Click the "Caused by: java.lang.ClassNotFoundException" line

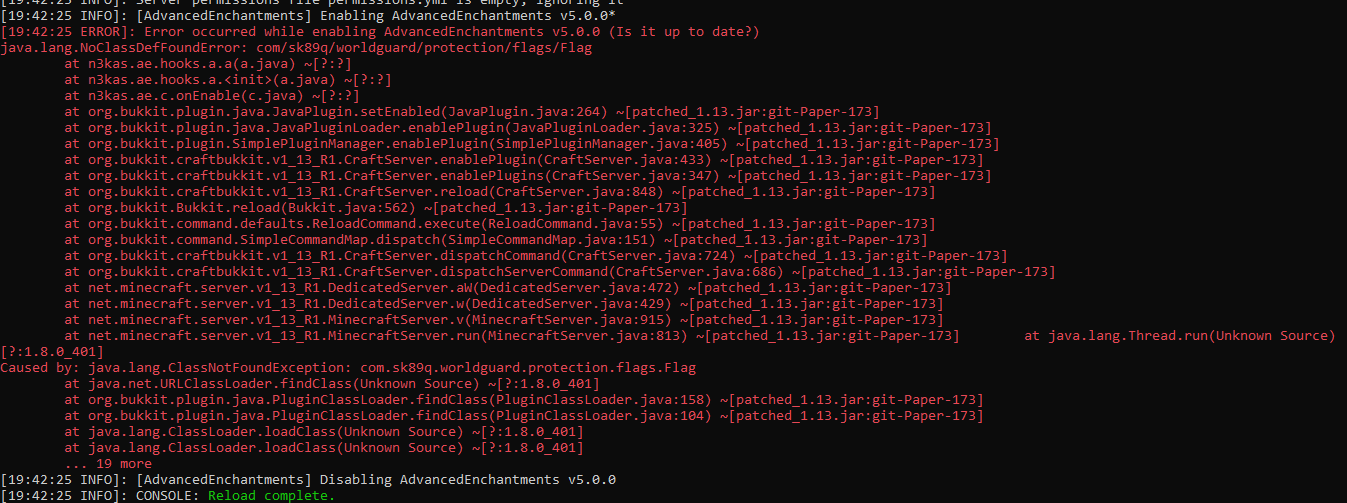[348, 368]
